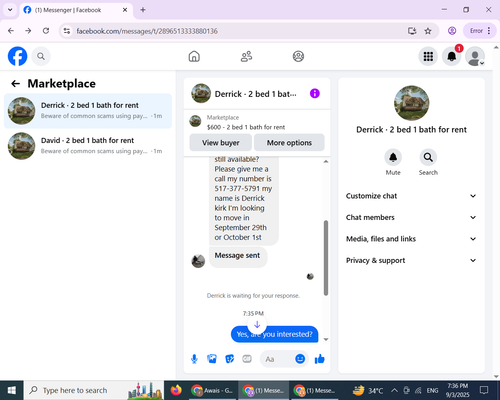Screen dimensions: 500x400
Task: Reload the page in Chrome
Action: point(46,31)
